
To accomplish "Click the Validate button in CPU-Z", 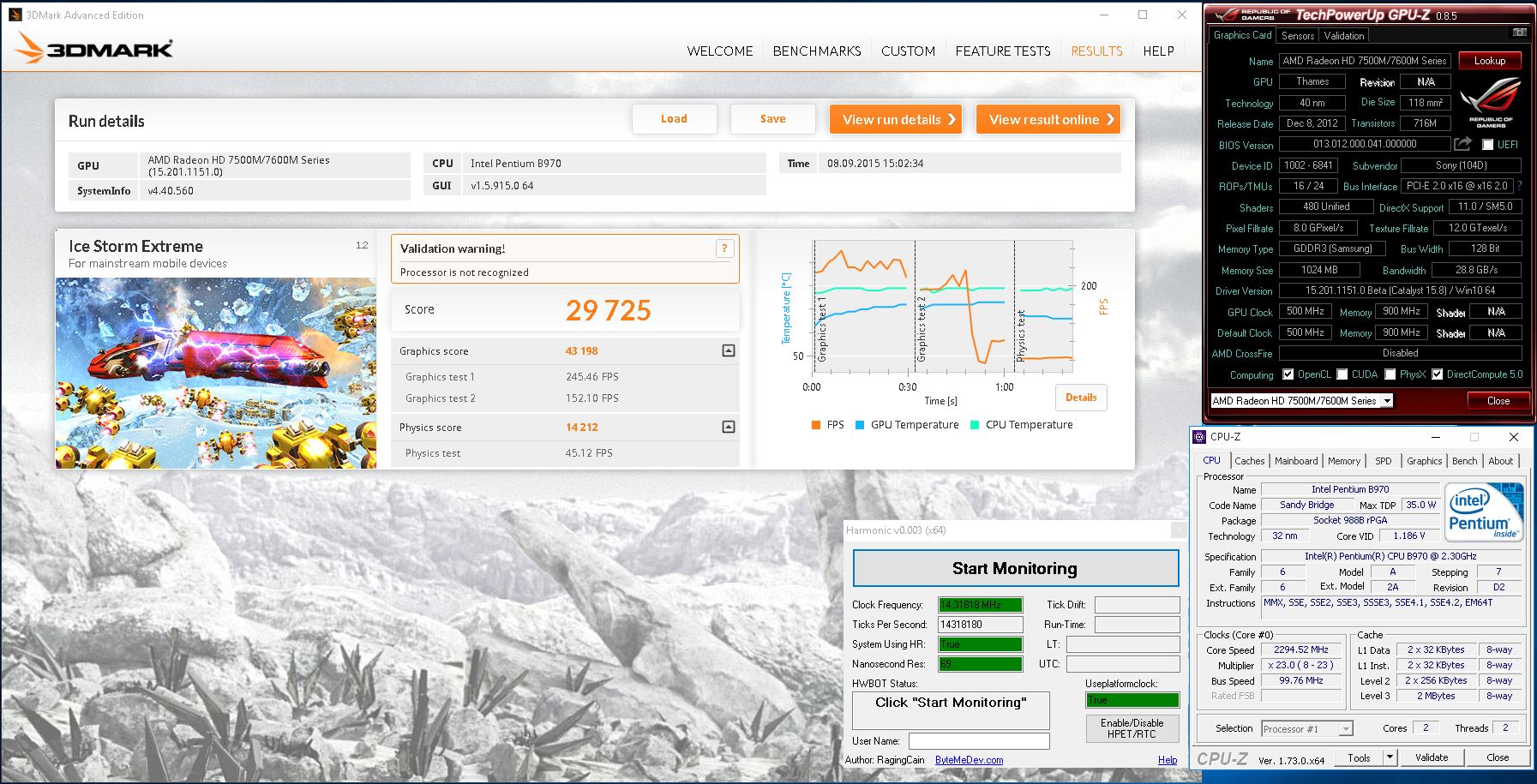I will coord(1431,757).
